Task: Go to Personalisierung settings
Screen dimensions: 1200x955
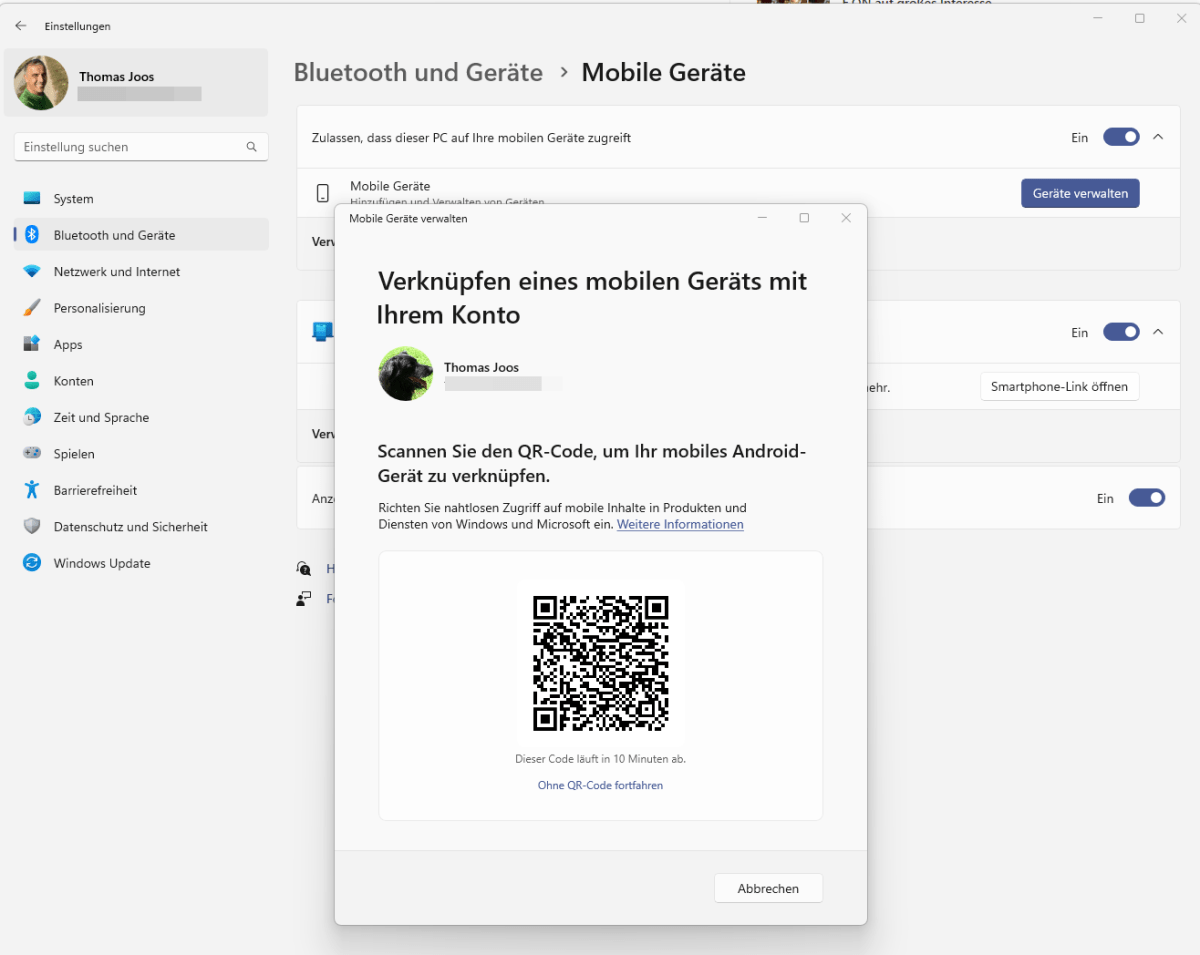Action: (141, 308)
